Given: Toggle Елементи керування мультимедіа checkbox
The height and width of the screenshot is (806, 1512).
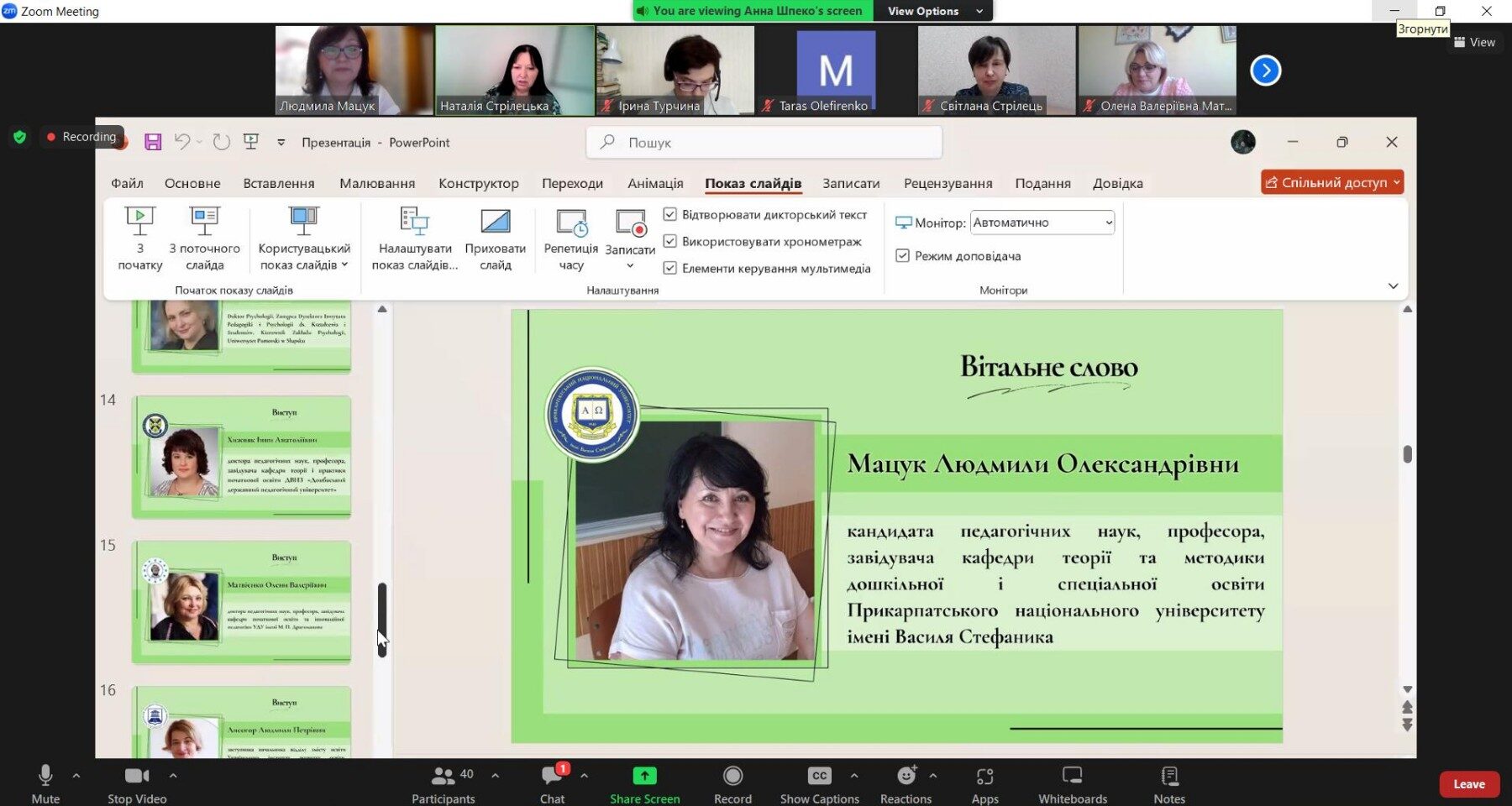Looking at the screenshot, I should tap(669, 268).
